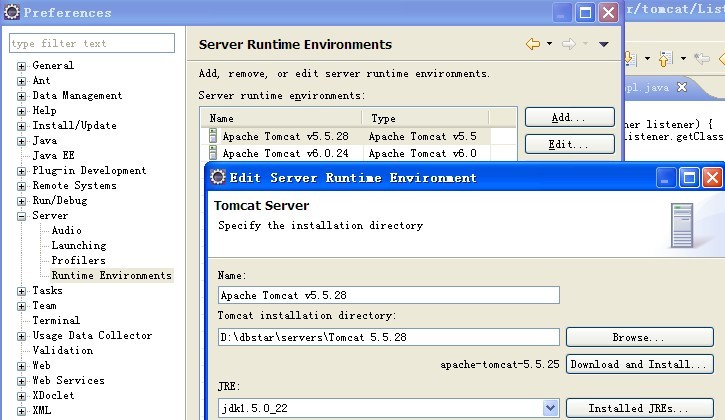The width and height of the screenshot is (725, 420).
Task: Collapse the Server tree node
Action: coord(21,216)
